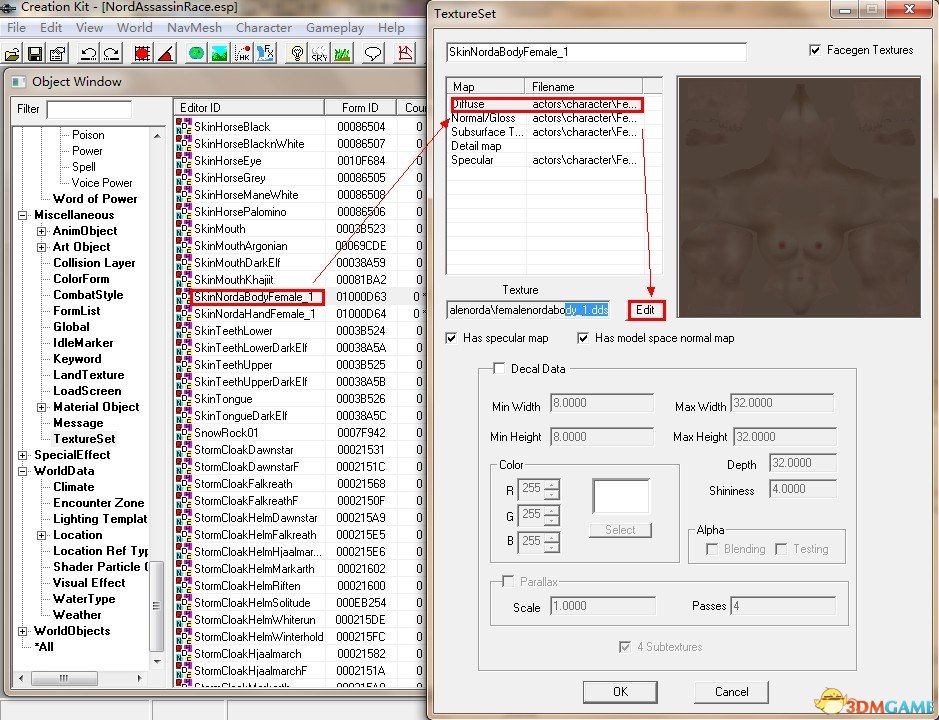This screenshot has height=720, width=939.
Task: Uncheck Has model space normal map
Action: (583, 338)
